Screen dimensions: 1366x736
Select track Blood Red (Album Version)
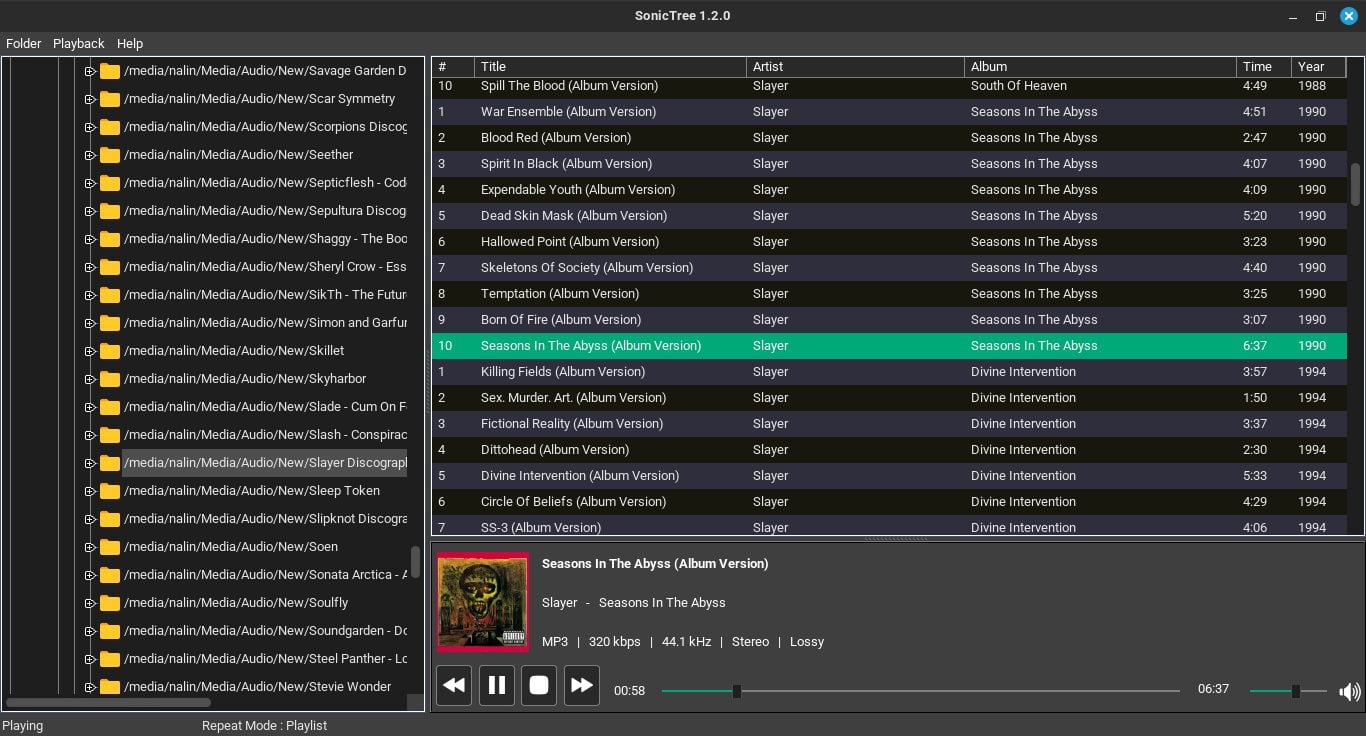tap(890, 138)
